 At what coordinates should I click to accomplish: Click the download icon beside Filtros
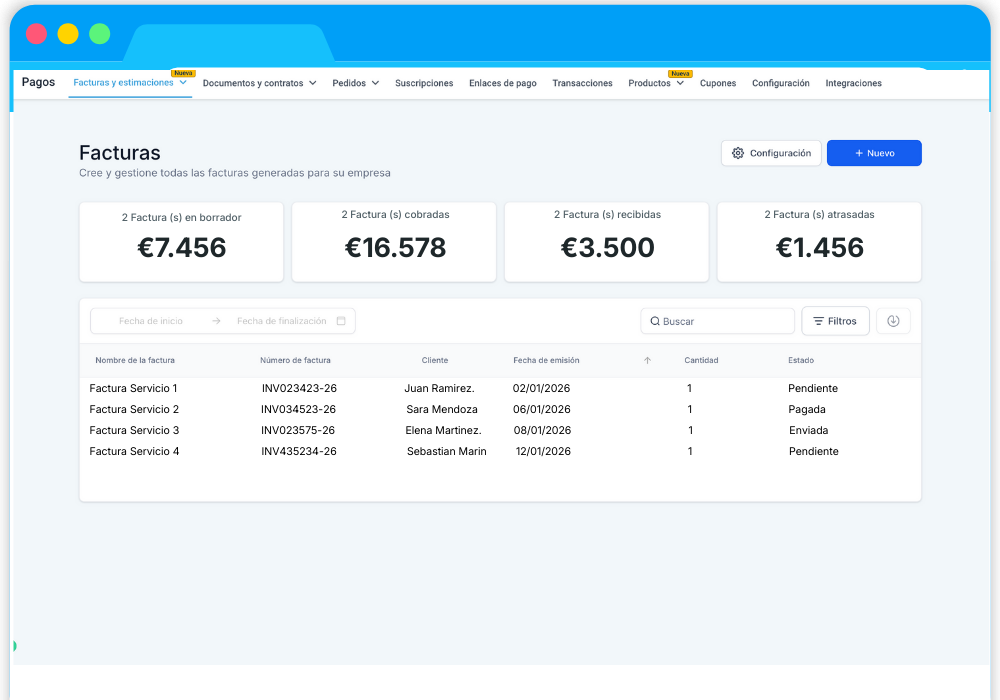point(893,321)
